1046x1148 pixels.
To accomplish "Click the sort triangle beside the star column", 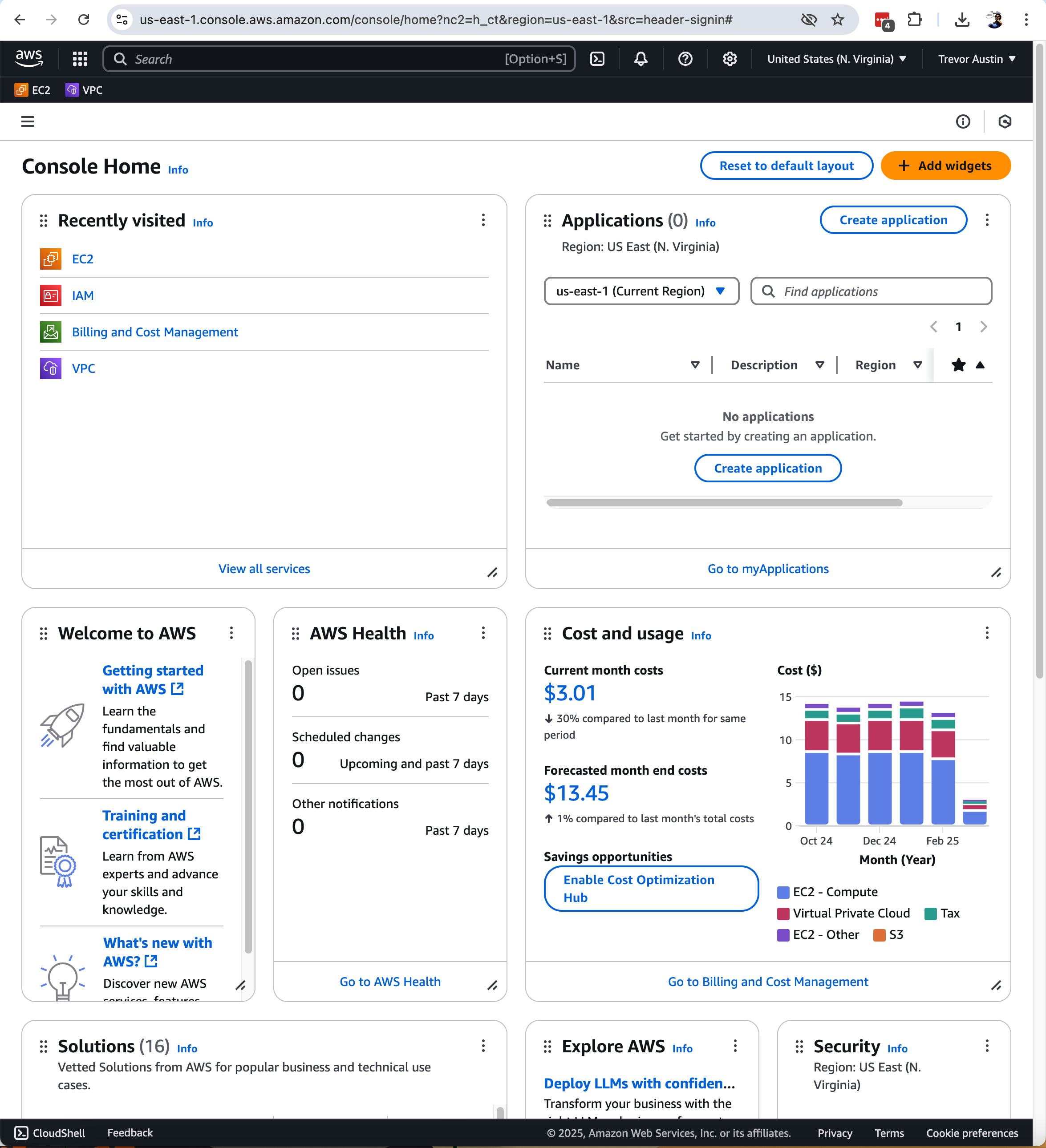I will 981,365.
